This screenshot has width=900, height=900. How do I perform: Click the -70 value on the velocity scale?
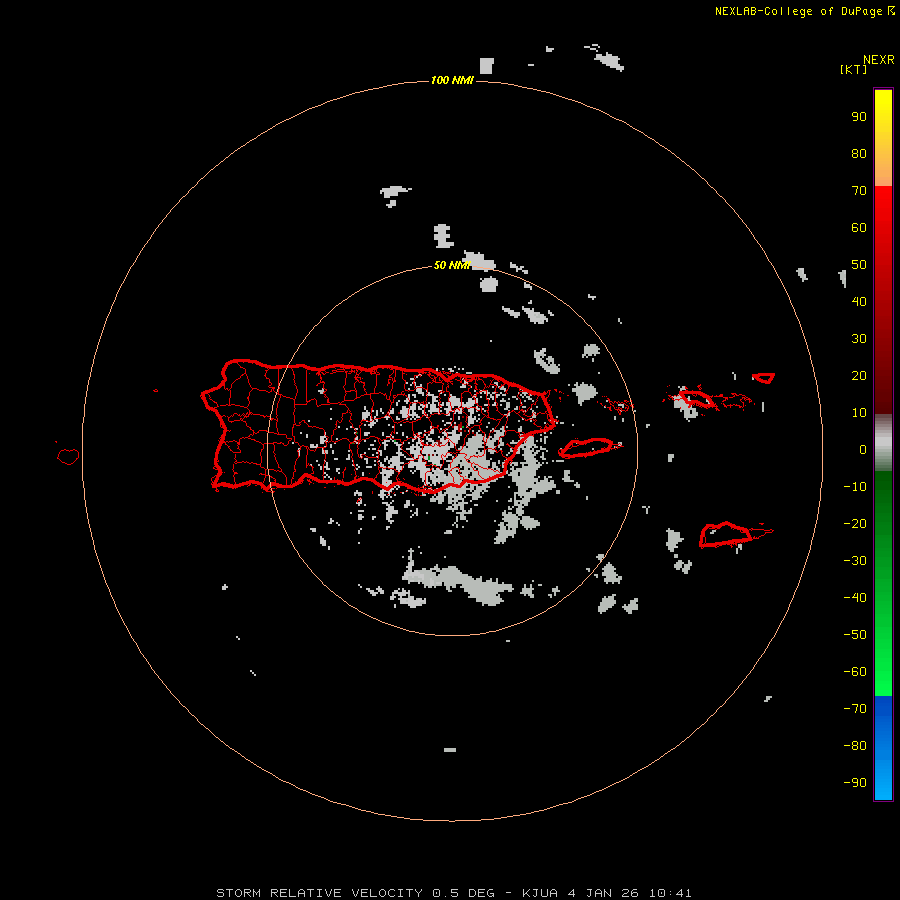click(x=855, y=709)
